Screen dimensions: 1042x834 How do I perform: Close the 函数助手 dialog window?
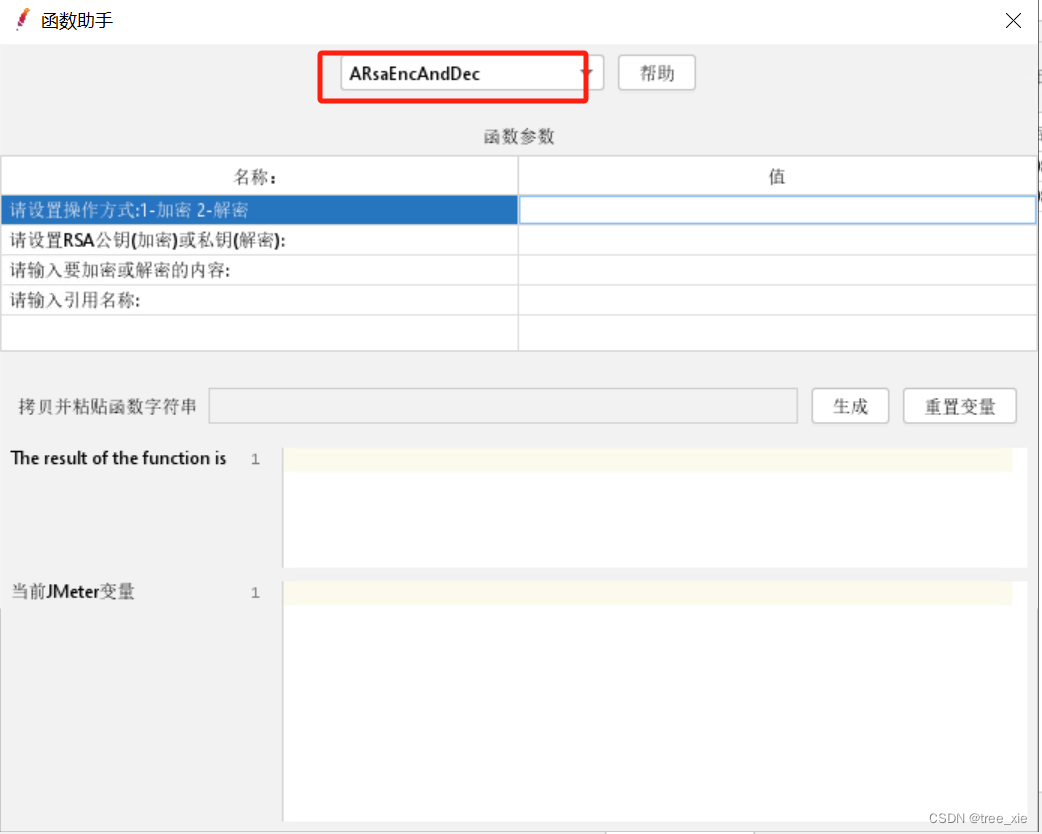tap(1013, 21)
